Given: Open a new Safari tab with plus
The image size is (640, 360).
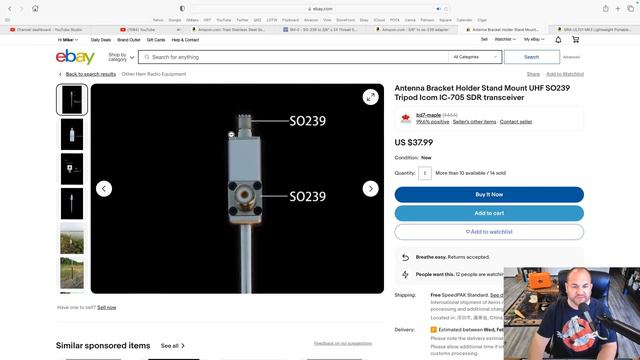Looking at the screenshot, I should click(618, 9).
